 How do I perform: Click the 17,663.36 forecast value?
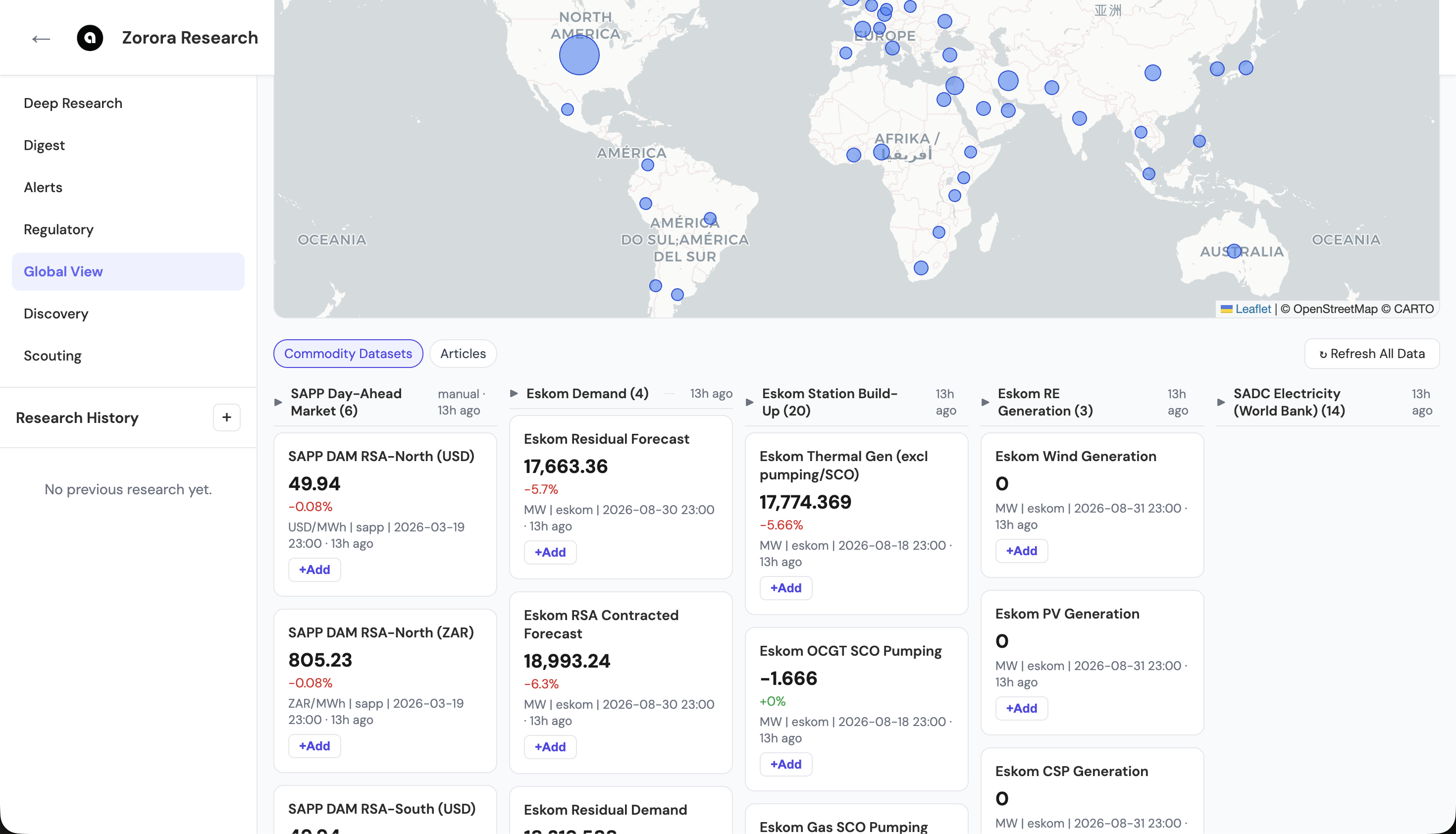[566, 467]
